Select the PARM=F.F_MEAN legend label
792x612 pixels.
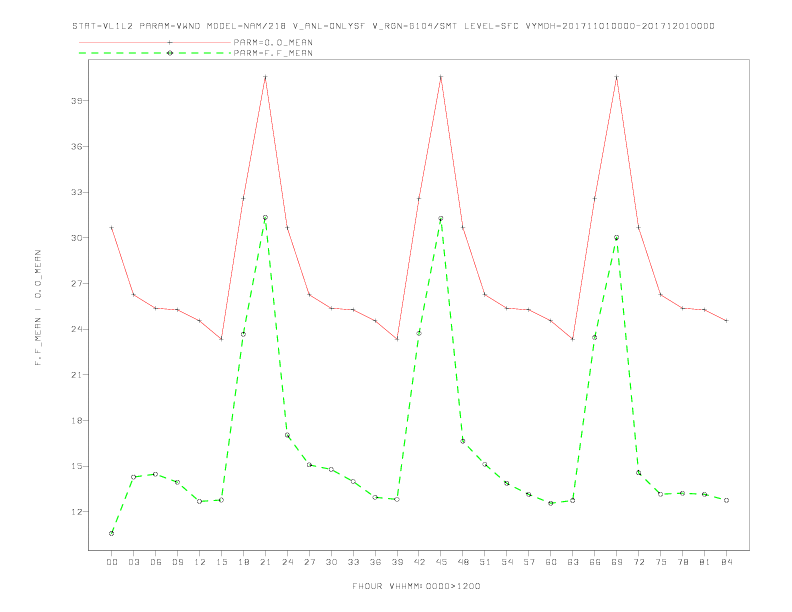point(273,53)
